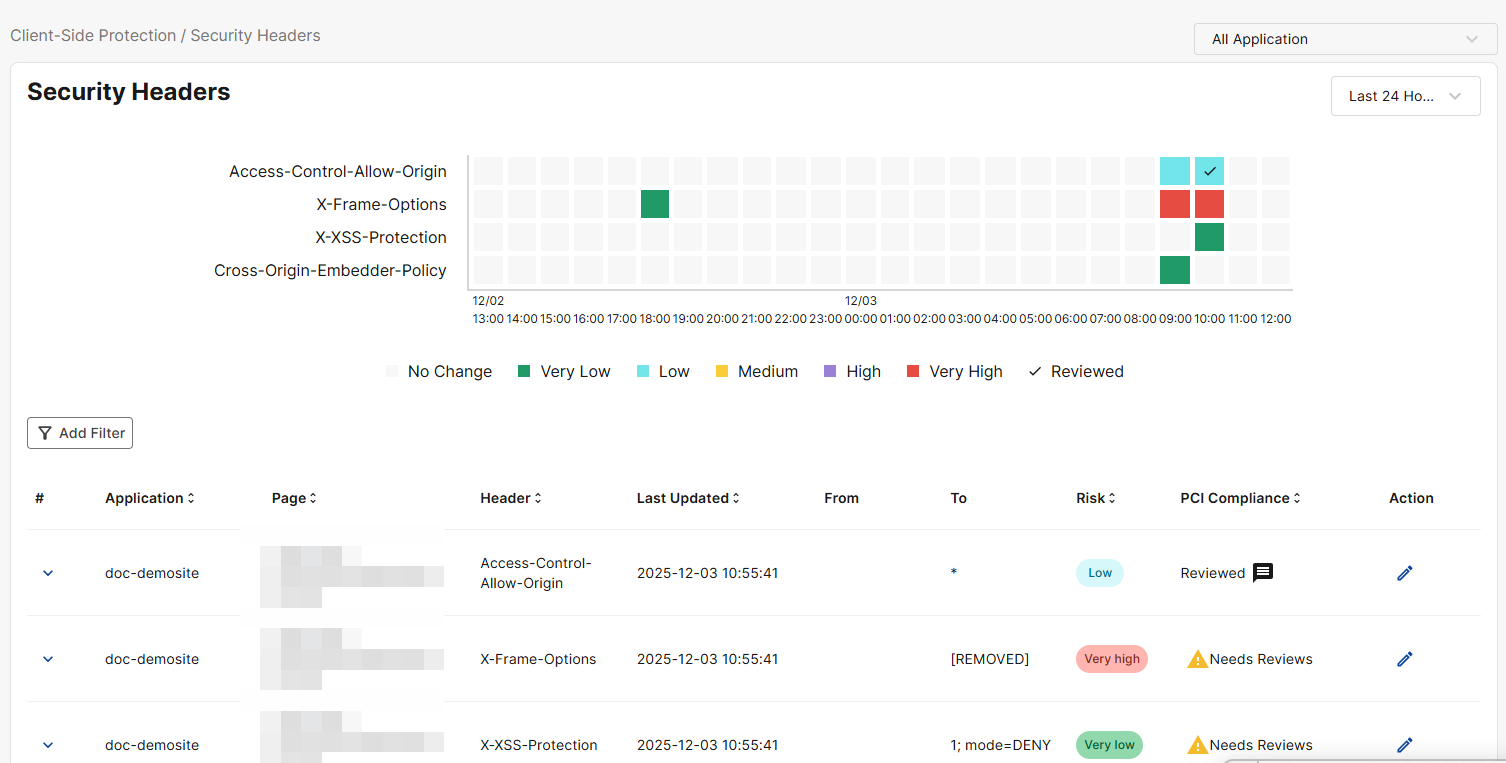Select the No Change legend swatch
The height and width of the screenshot is (763, 1506).
392,371
